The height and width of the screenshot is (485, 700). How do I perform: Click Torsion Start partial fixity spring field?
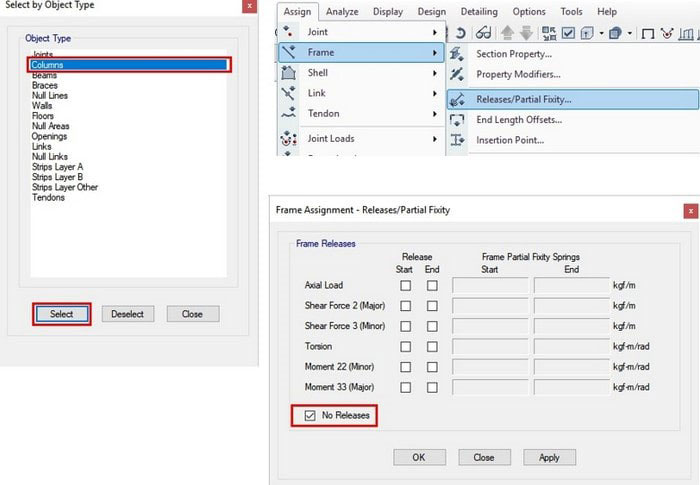(x=490, y=346)
